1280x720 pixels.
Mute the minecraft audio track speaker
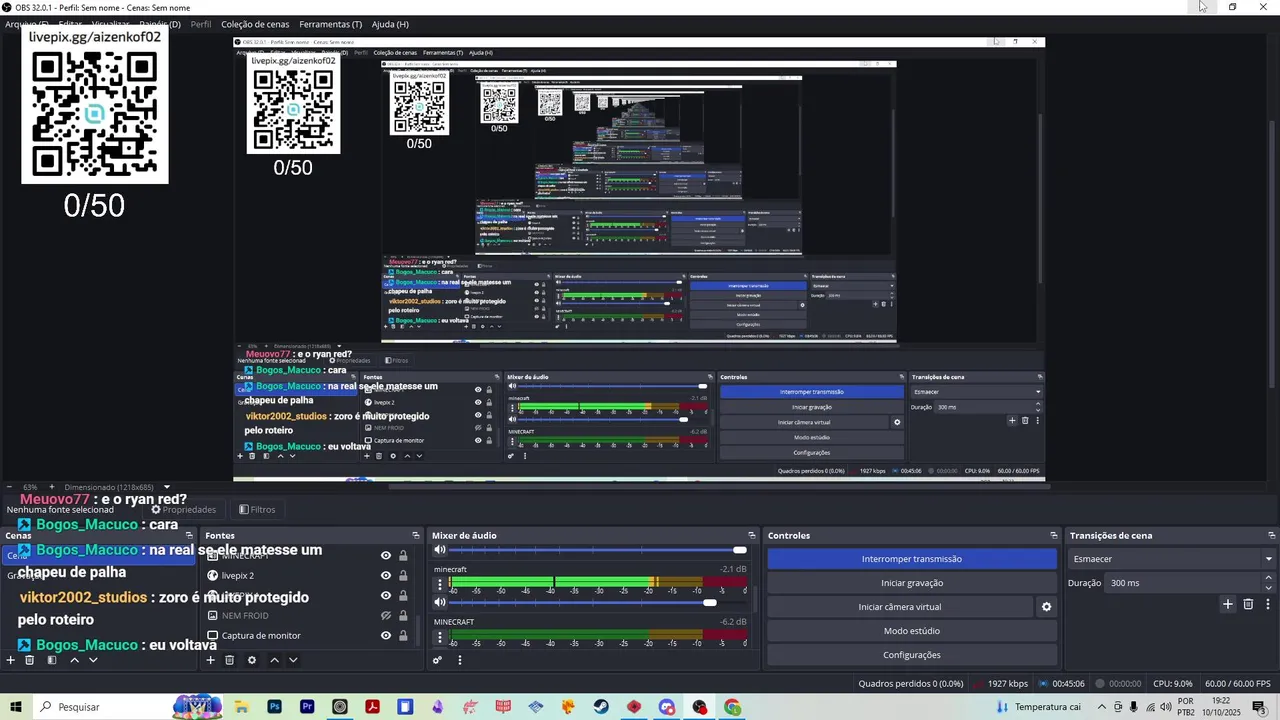(440, 602)
